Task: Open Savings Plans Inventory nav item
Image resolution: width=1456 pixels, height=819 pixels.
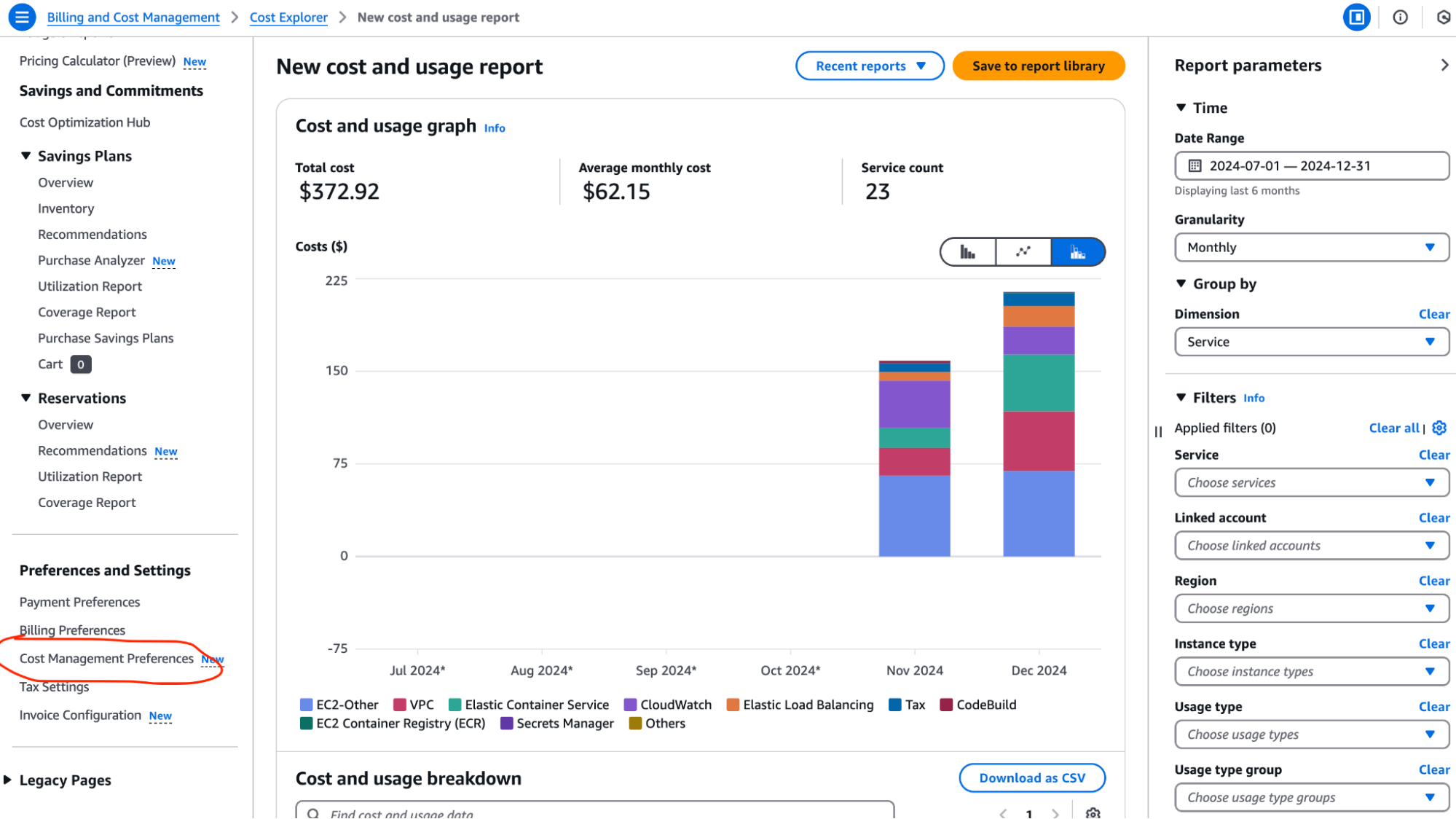Action: click(x=66, y=208)
